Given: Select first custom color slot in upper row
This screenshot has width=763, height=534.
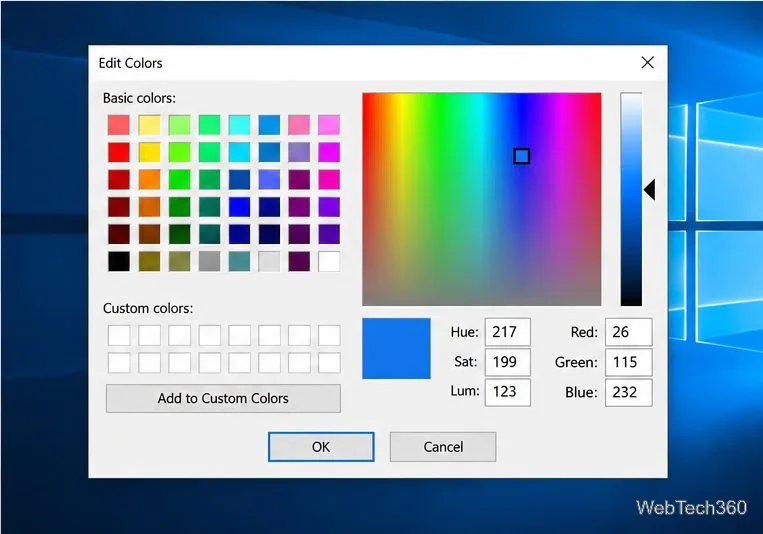Looking at the screenshot, I should 119,335.
